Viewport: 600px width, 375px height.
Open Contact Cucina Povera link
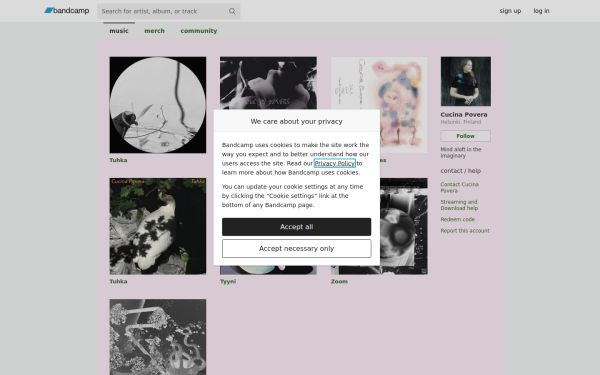point(459,188)
